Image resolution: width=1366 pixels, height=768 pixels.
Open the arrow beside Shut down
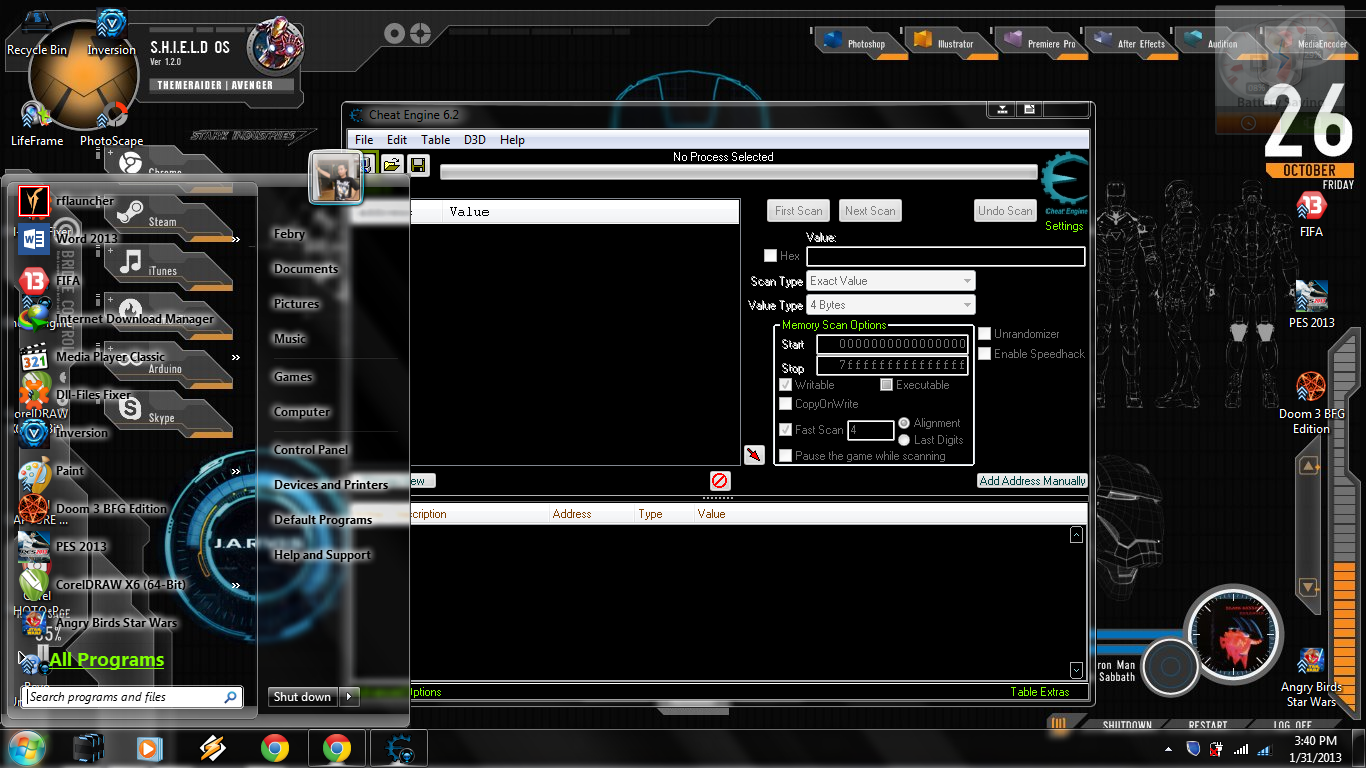coord(349,697)
